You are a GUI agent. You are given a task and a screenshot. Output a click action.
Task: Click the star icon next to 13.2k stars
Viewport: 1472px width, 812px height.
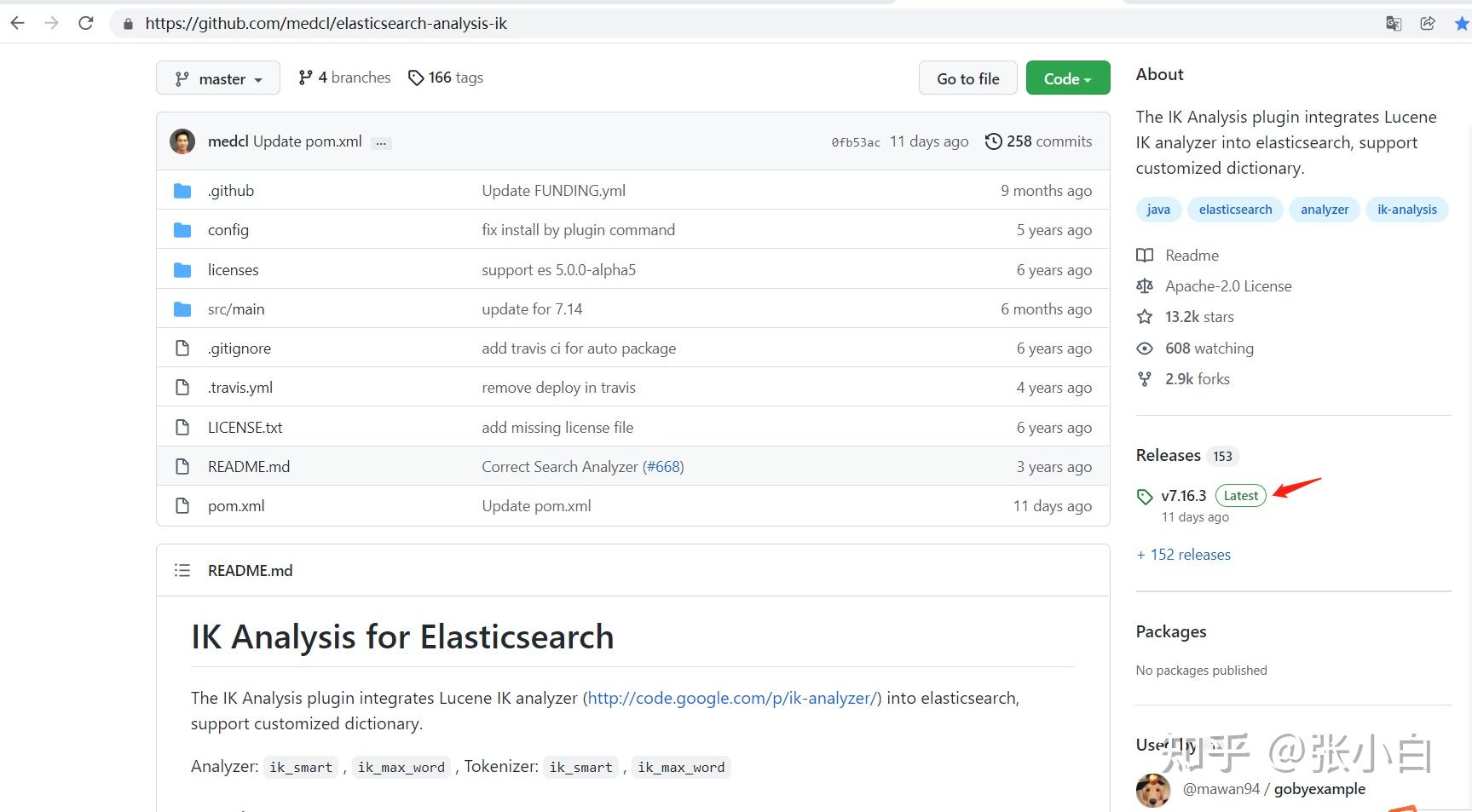tap(1145, 316)
